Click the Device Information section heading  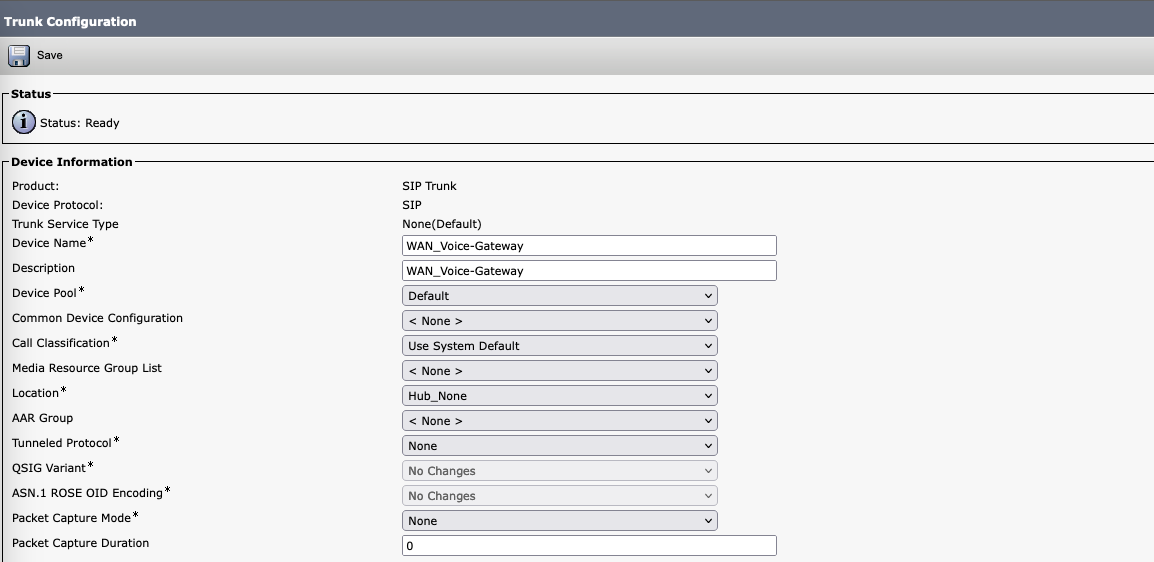point(72,162)
